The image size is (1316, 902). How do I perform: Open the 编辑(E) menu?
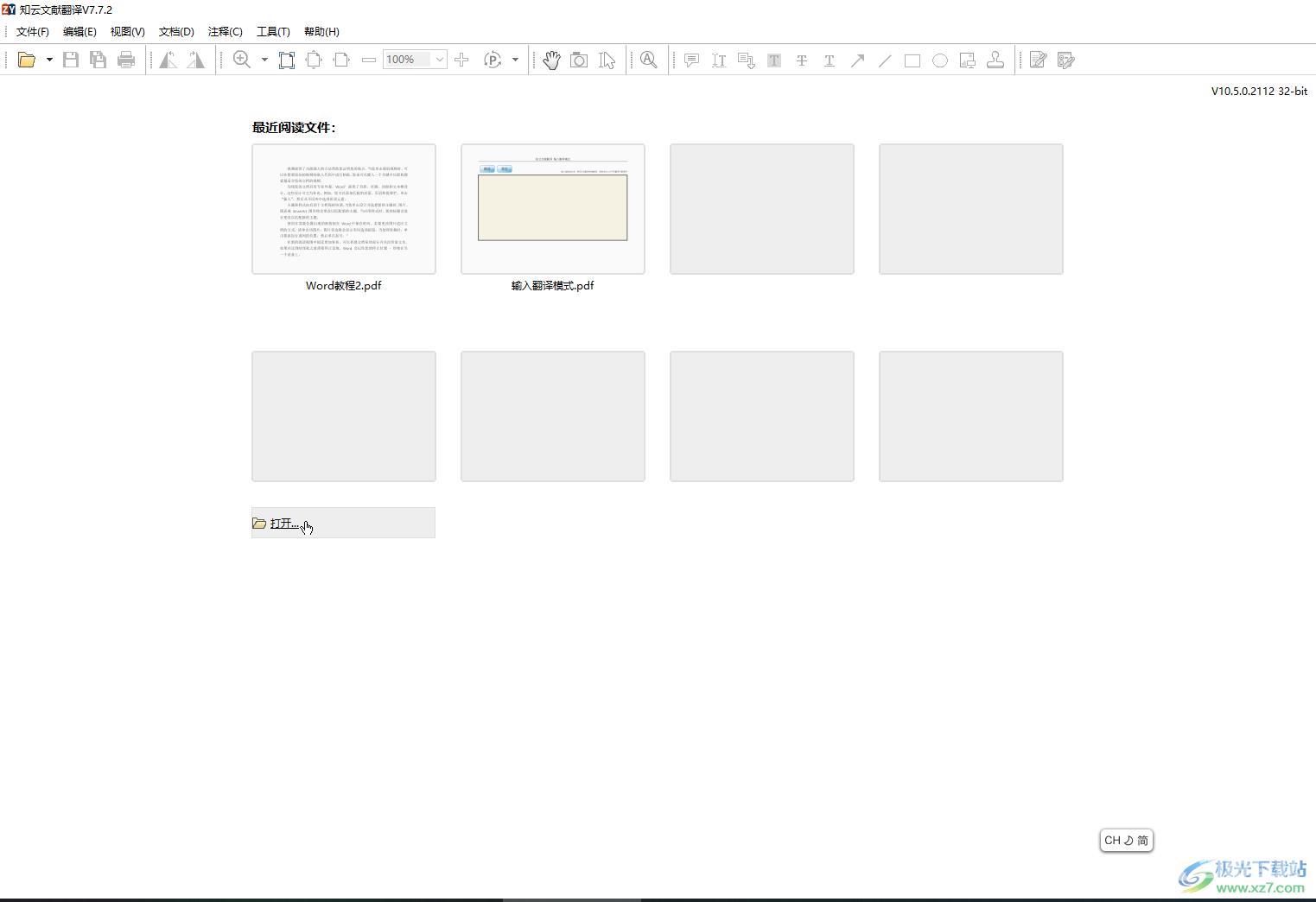point(79,31)
